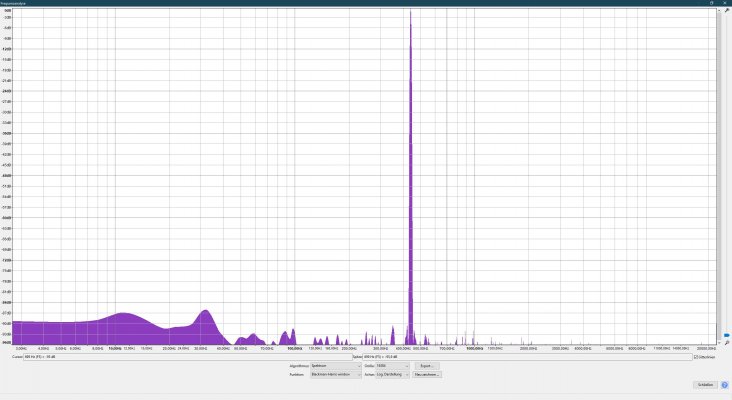The height and width of the screenshot is (400, 732).
Task: Open the blue help question mark icon
Action: coord(725,385)
